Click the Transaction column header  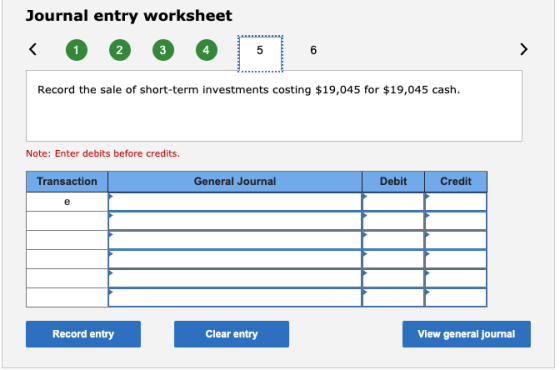(x=67, y=181)
